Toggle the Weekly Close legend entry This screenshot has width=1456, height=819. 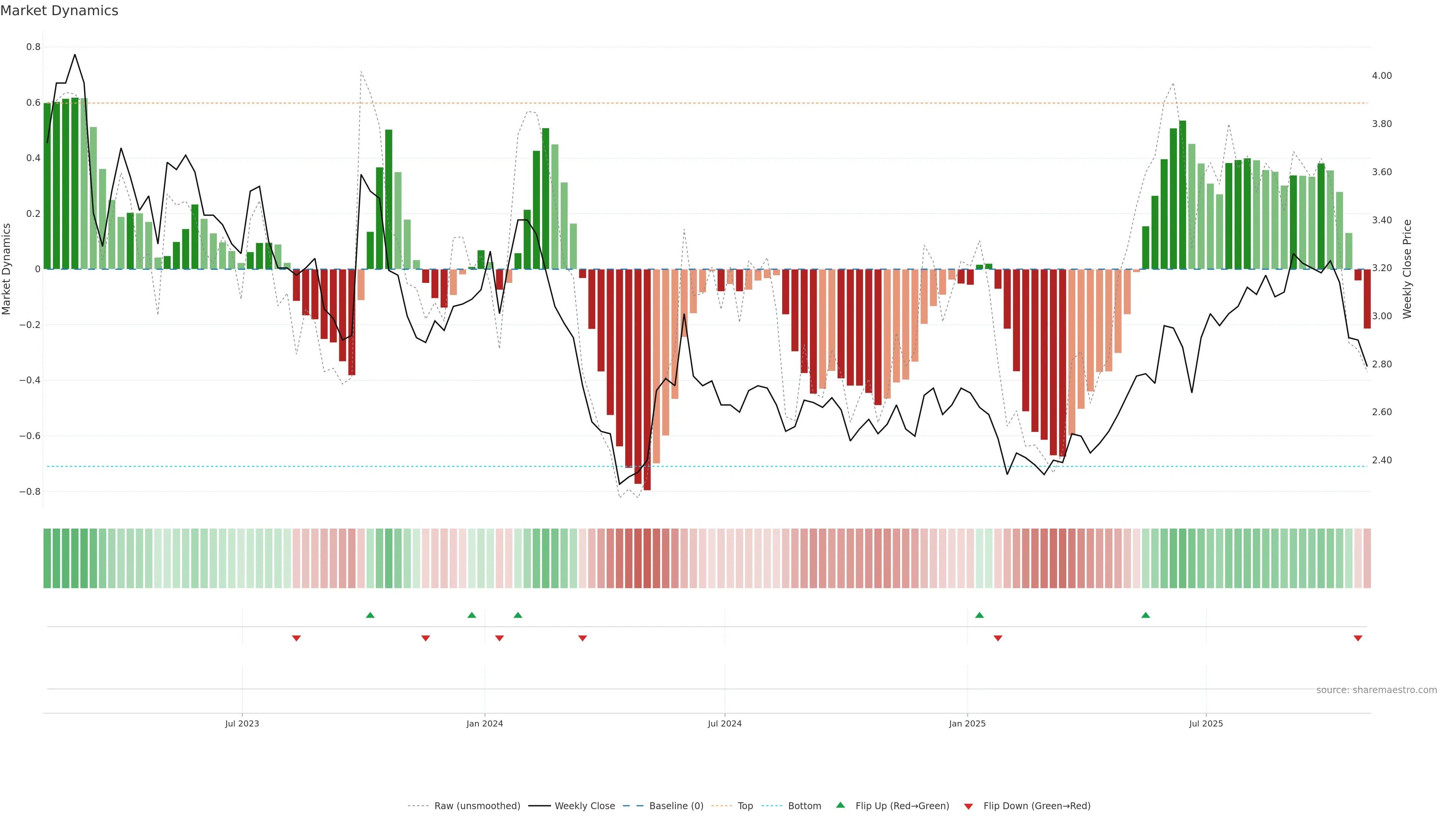click(x=584, y=806)
